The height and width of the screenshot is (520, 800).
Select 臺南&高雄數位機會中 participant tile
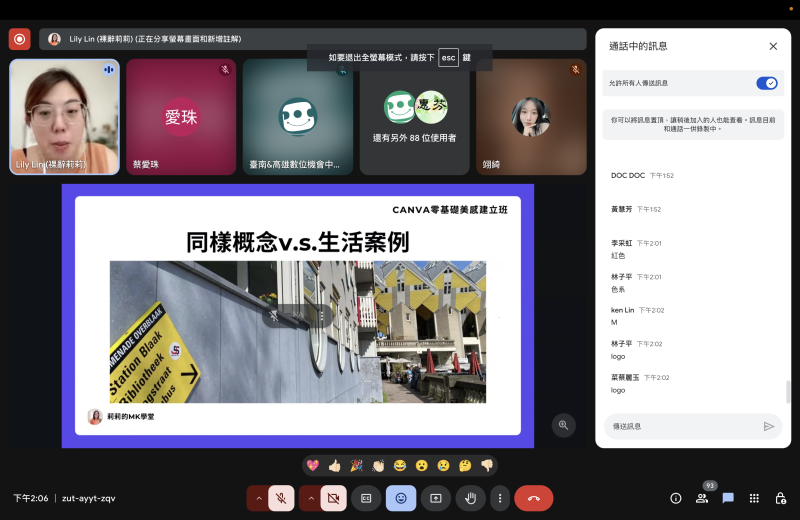pos(298,117)
